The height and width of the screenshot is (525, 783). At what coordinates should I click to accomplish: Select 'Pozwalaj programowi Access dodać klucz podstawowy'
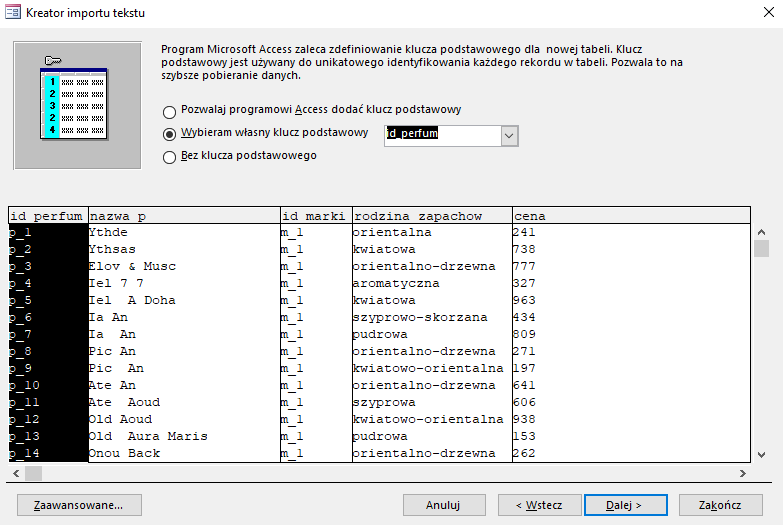[x=312, y=110]
